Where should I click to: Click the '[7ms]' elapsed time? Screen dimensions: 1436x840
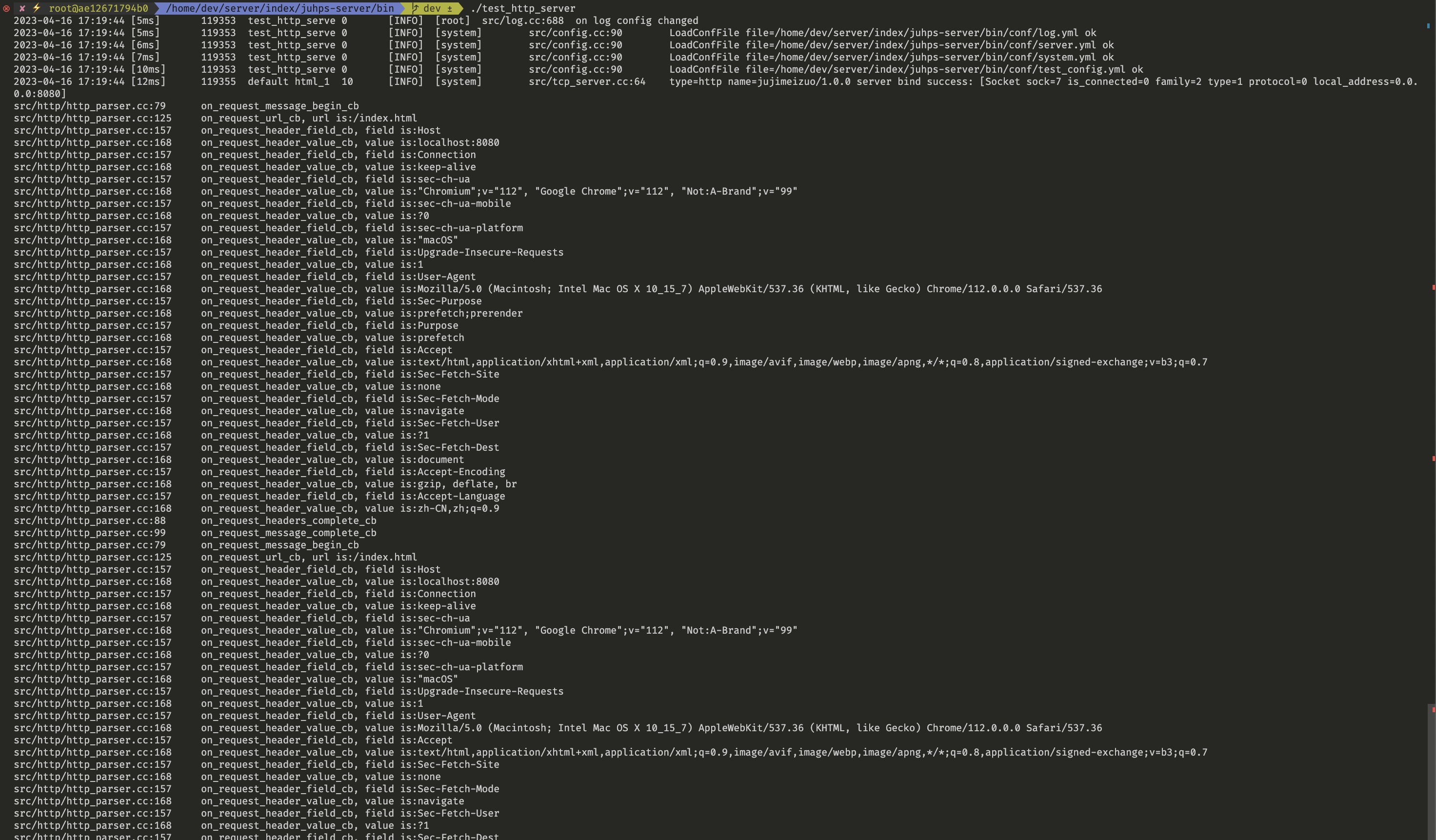pos(145,58)
